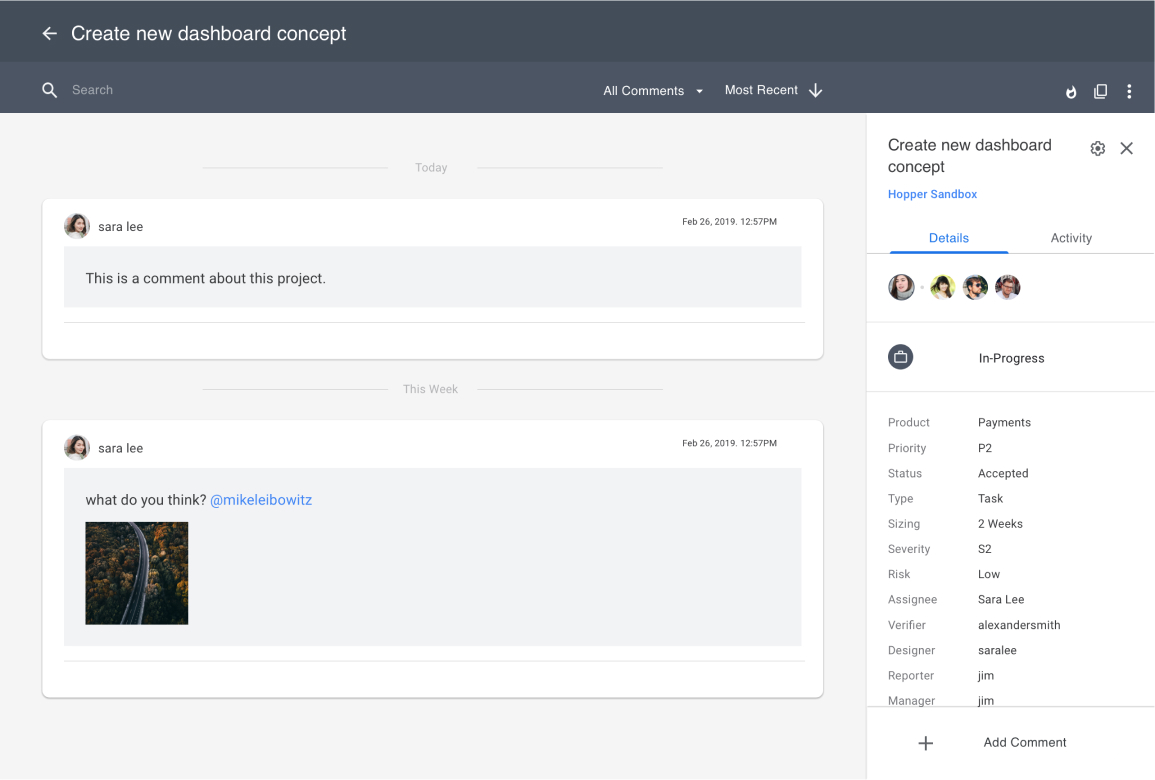Toggle Most Recent sort order

pos(773,90)
